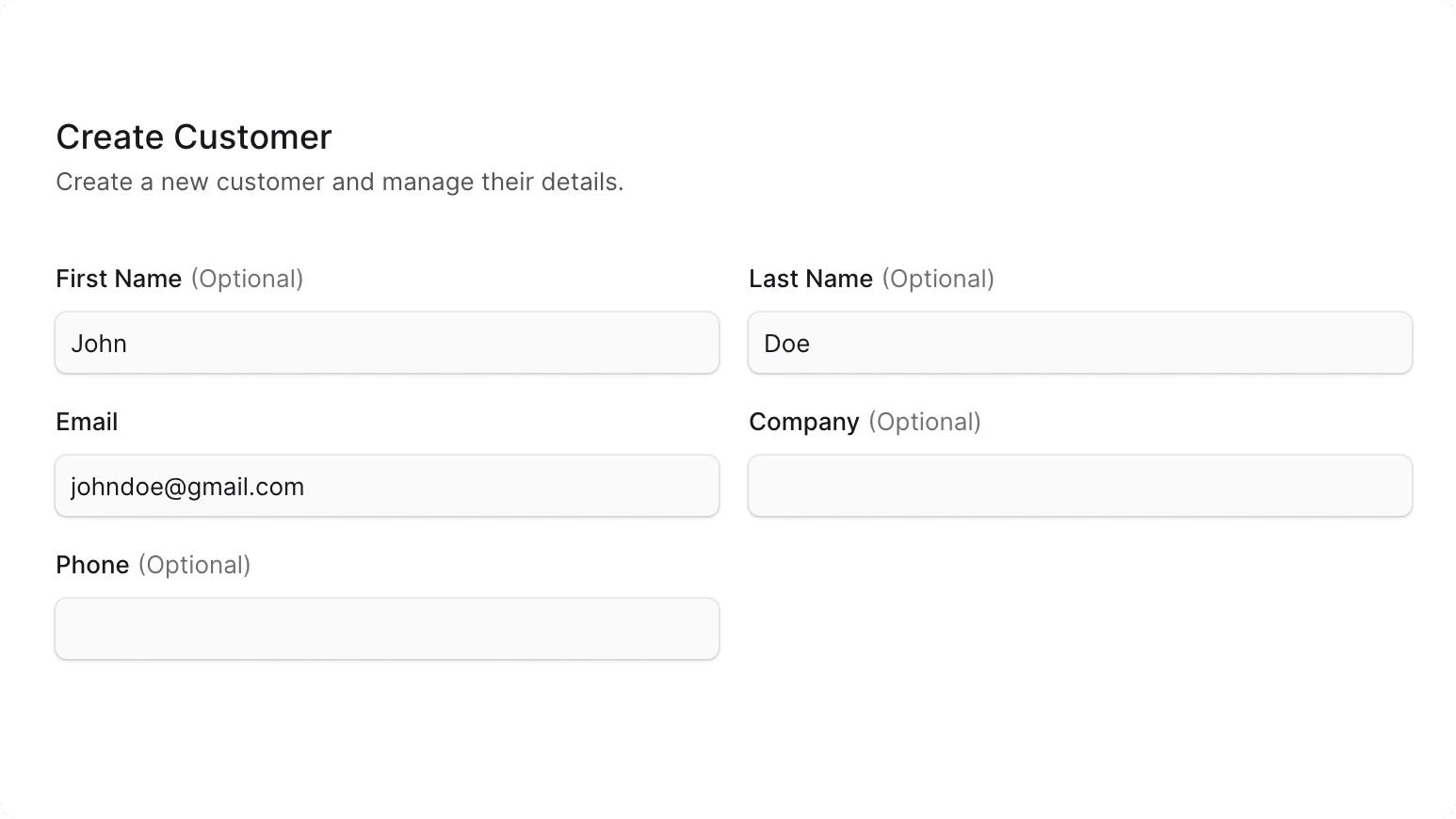This screenshot has width=1456, height=819.
Task: Place cursor on the "Doe" text
Action: click(786, 344)
